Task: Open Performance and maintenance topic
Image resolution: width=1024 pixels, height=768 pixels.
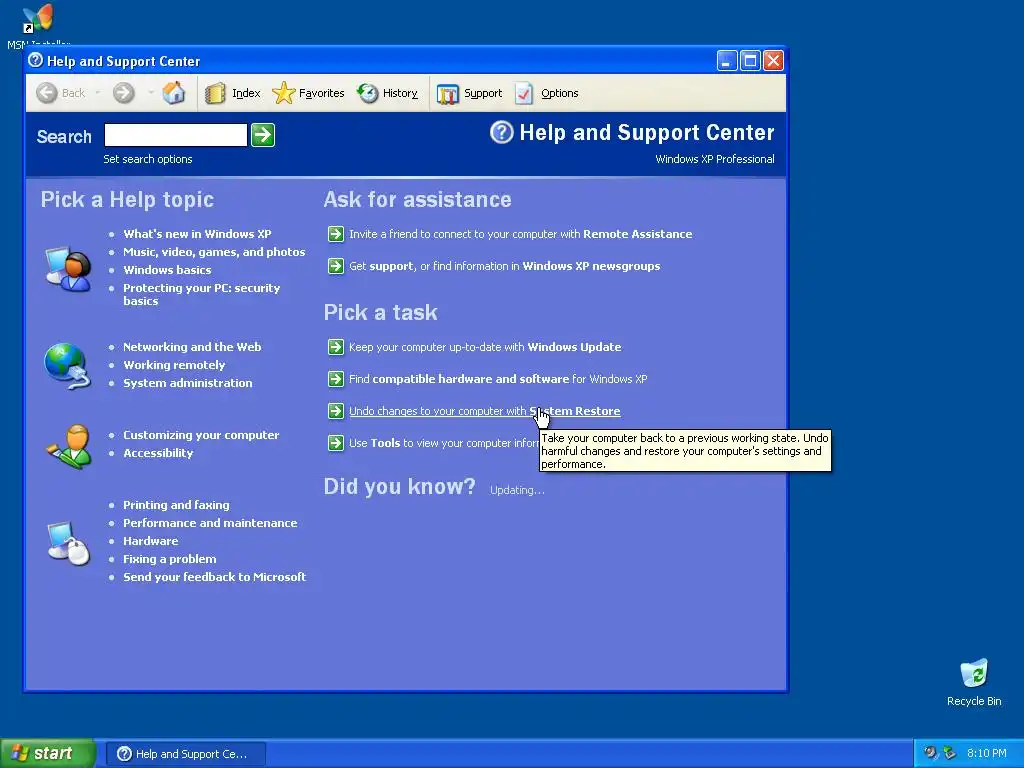Action: pyautogui.click(x=210, y=523)
